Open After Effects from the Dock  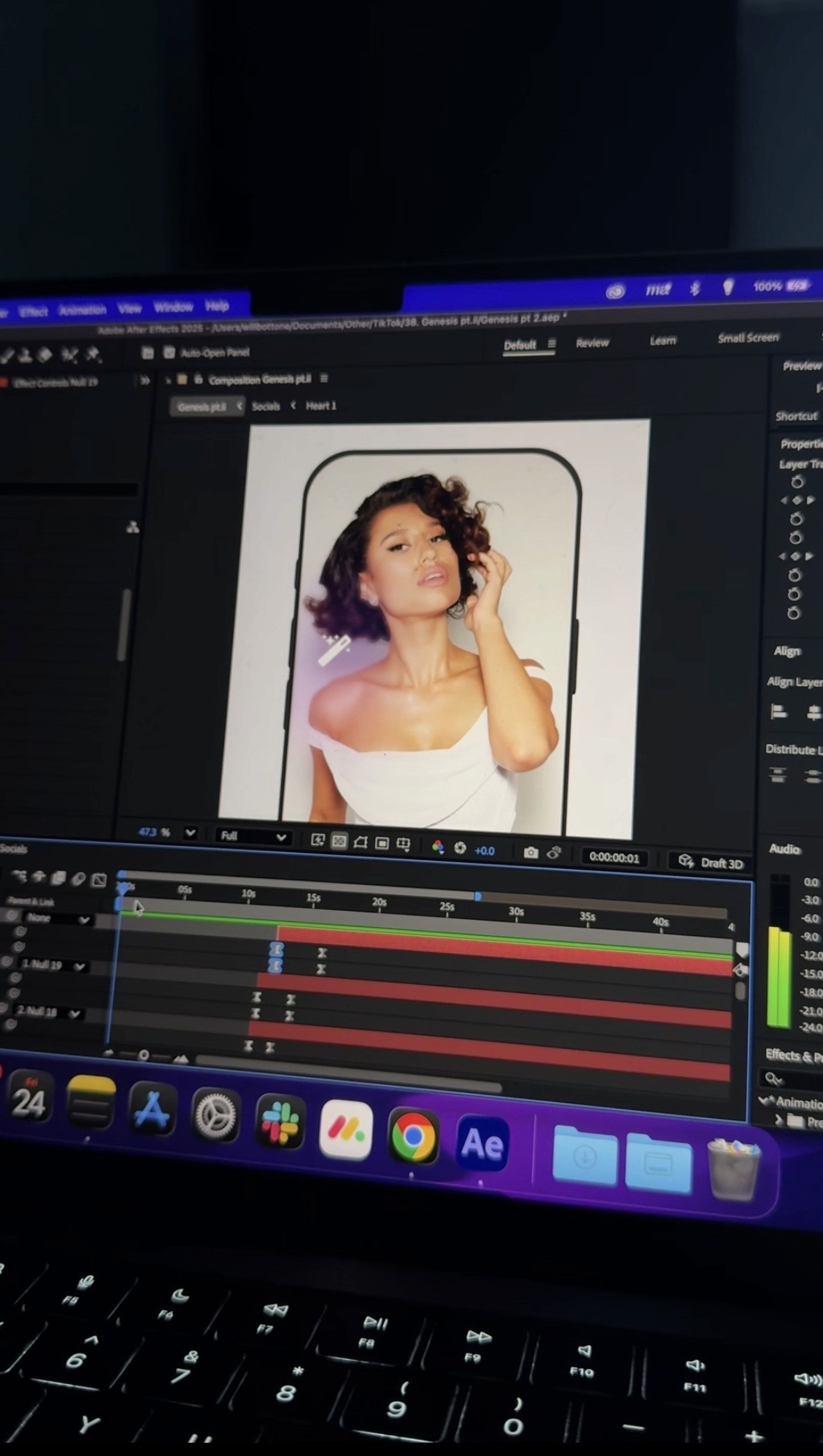point(482,1144)
